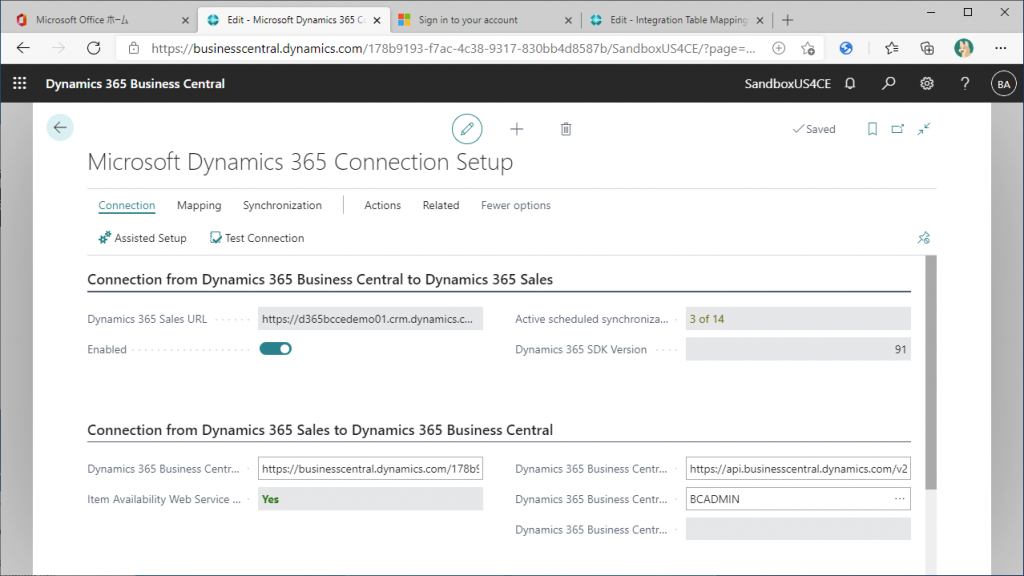Click the SandboxUS4CE environment name
This screenshot has height=576, width=1024.
coord(788,84)
